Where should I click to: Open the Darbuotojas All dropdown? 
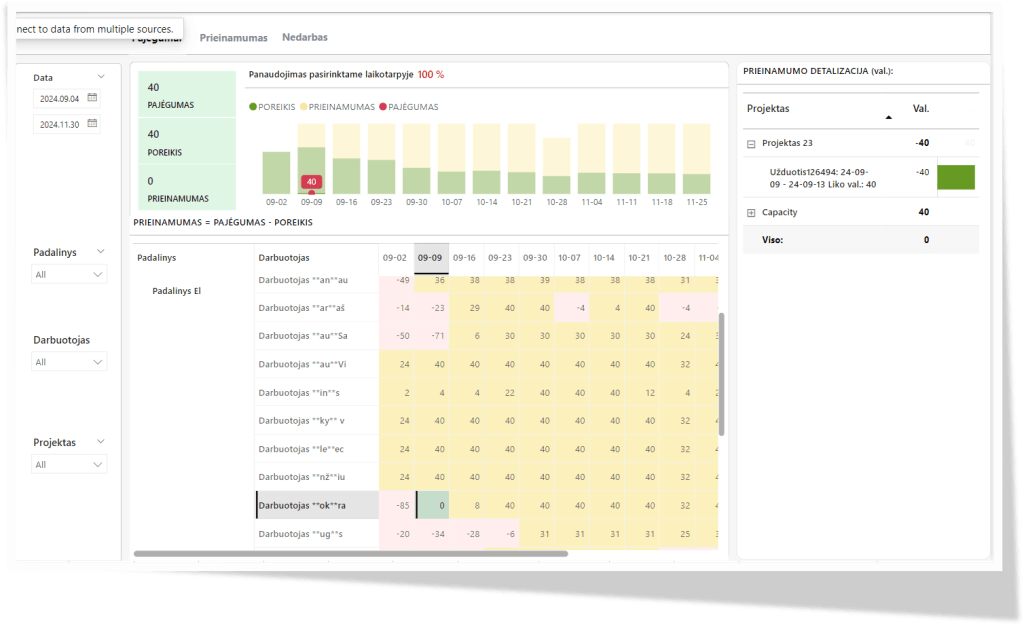point(69,361)
